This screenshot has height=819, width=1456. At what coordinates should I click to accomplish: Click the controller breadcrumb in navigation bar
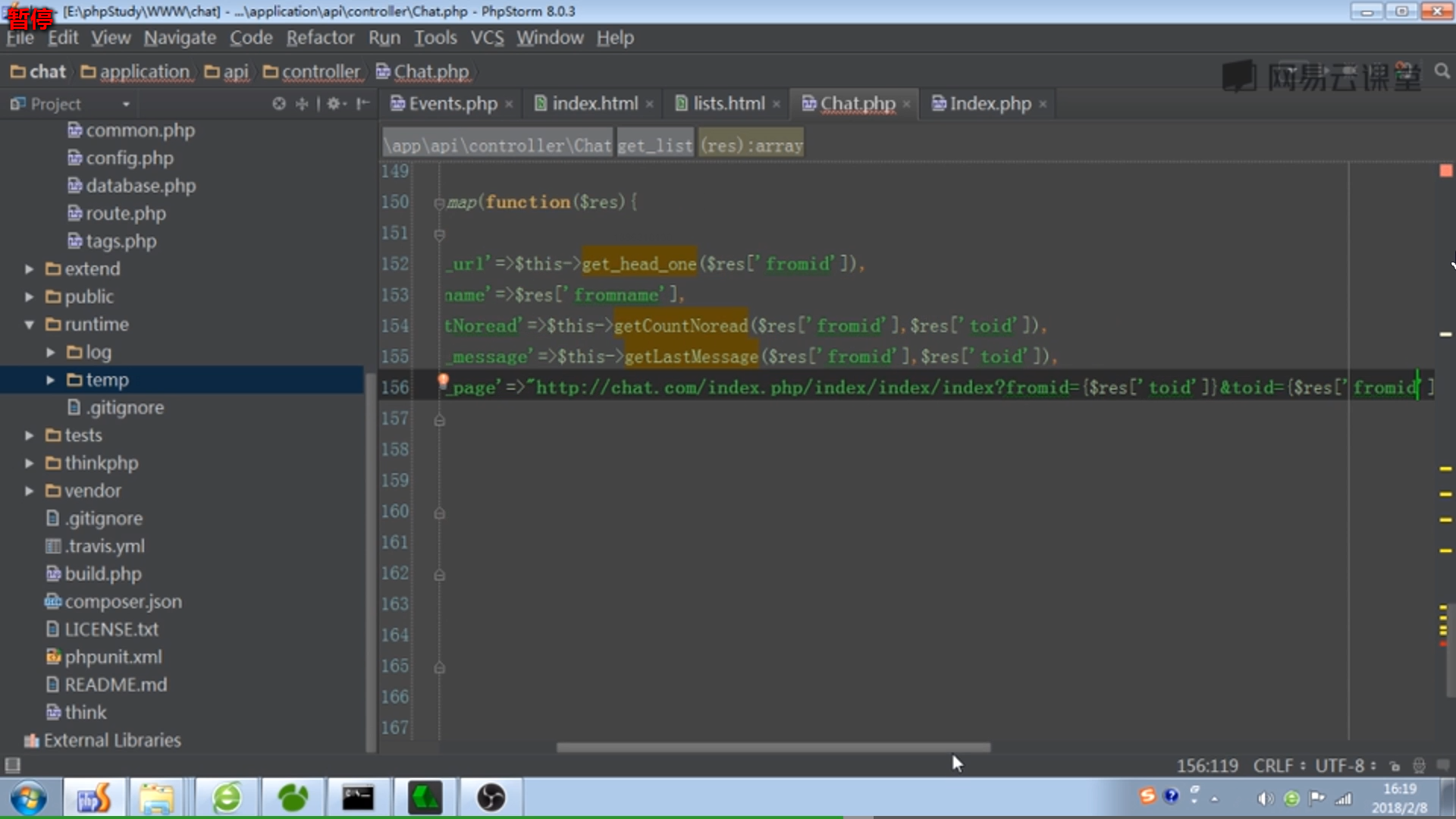320,72
